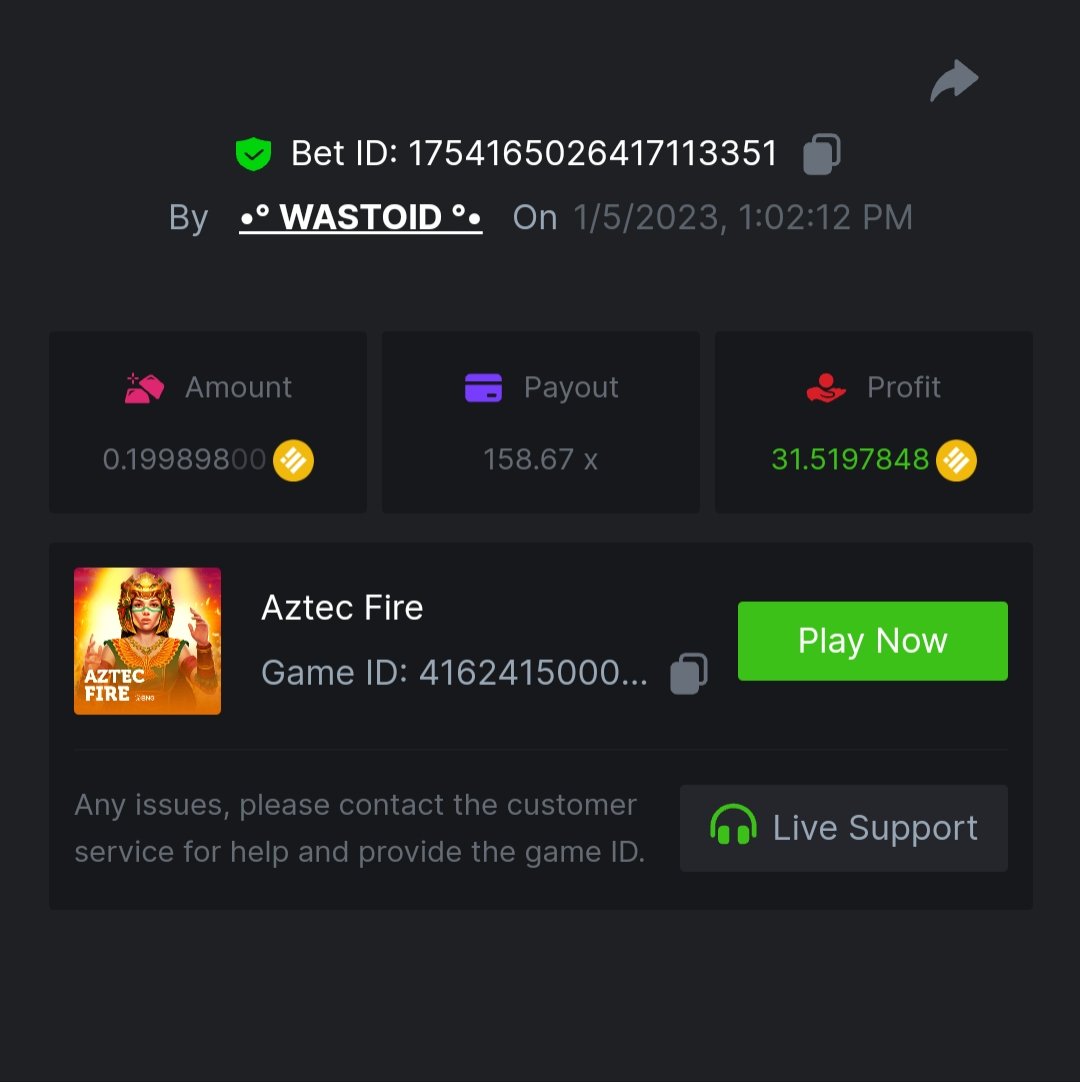Click the green headphones support icon
This screenshot has height=1082, width=1080.
[733, 828]
